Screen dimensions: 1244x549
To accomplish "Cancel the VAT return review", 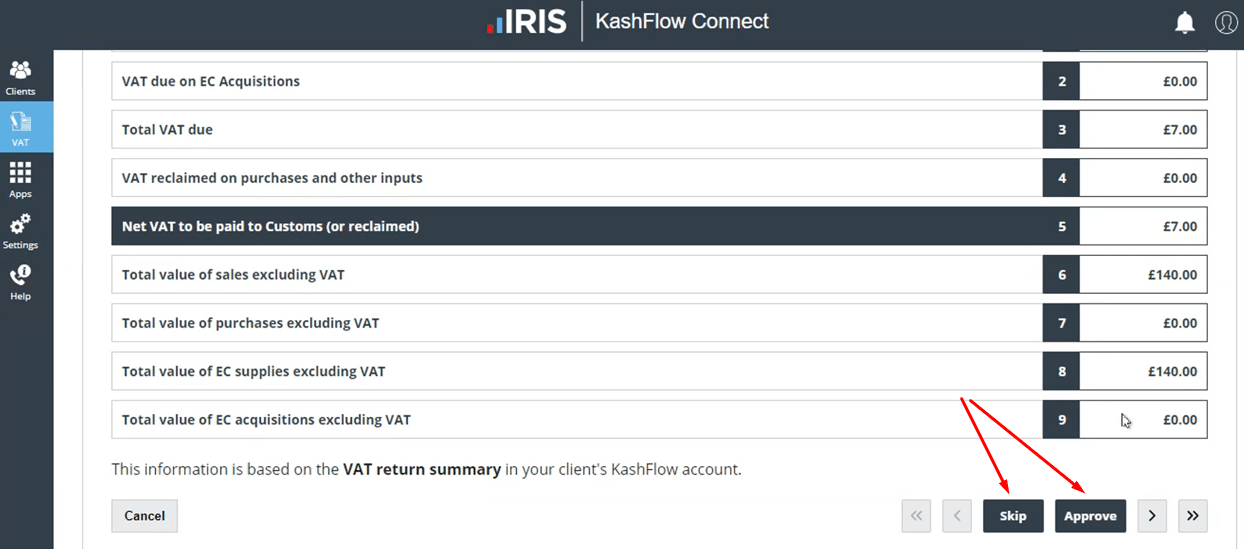I will [144, 516].
